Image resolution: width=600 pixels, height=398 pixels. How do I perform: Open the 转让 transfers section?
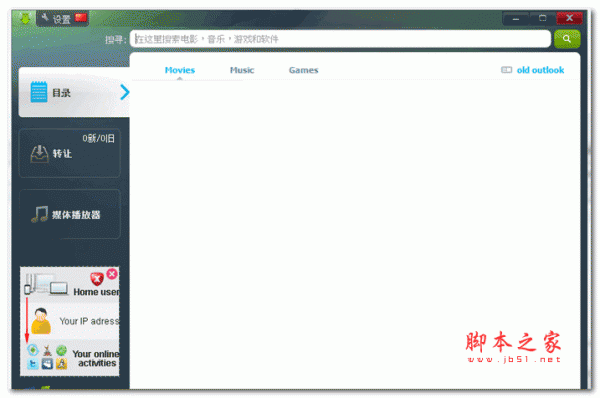(70, 153)
